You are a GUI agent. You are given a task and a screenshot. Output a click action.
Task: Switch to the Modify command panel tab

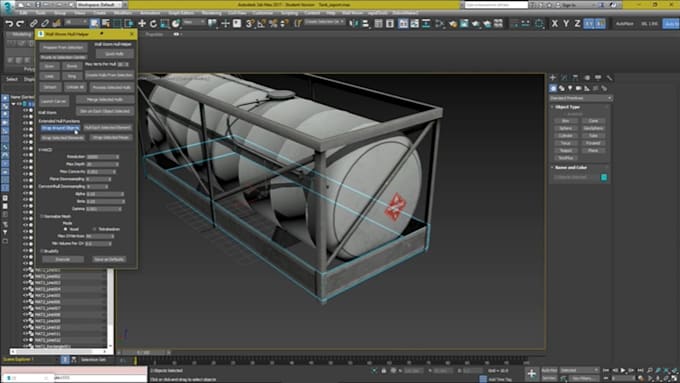tap(564, 78)
